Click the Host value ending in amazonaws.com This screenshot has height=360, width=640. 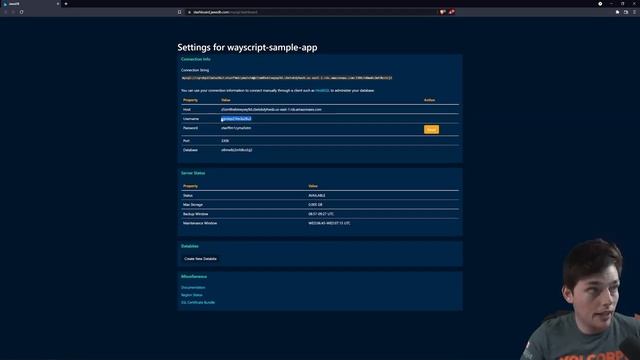click(271, 109)
